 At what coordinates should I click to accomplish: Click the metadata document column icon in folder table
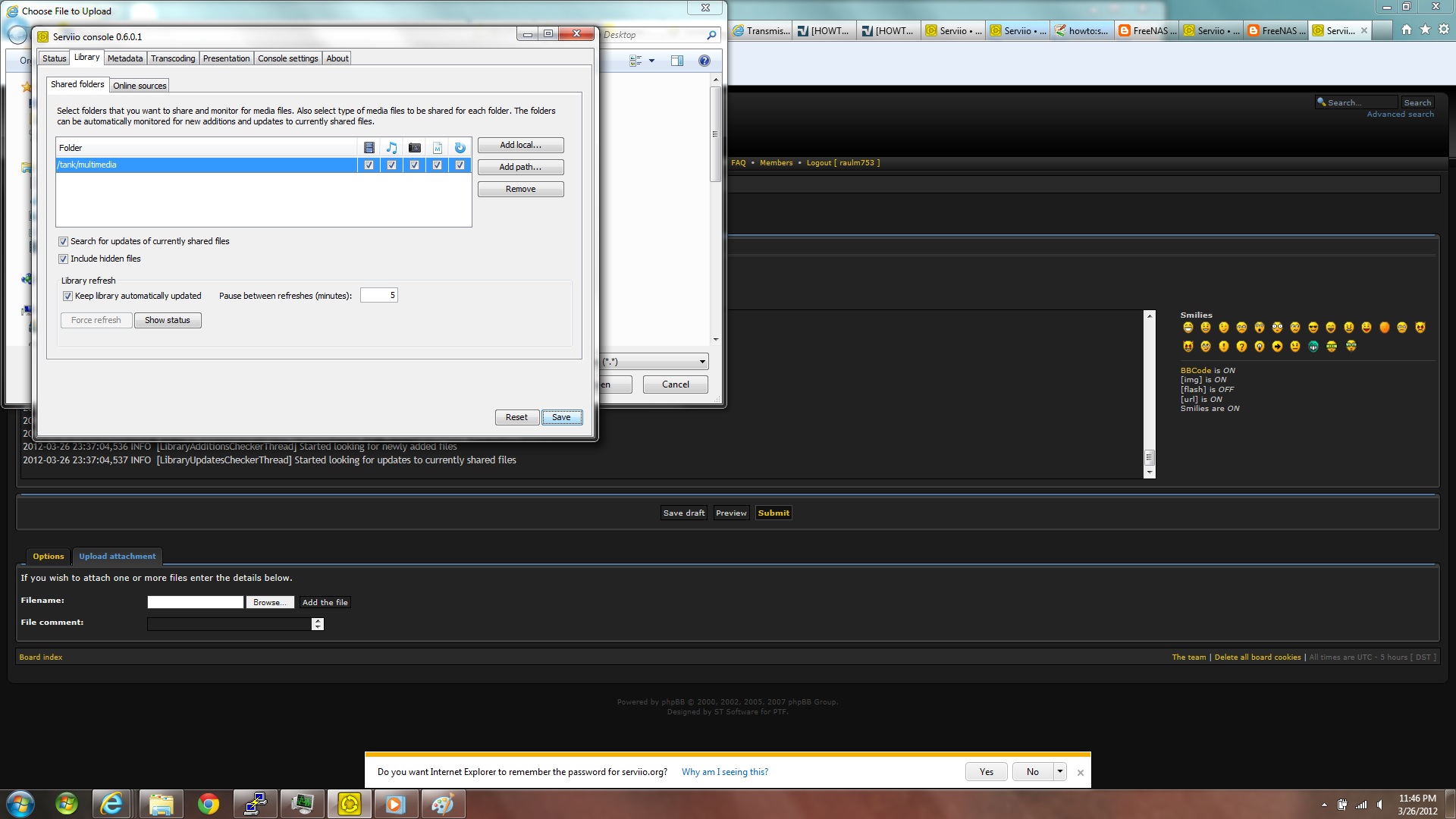point(437,148)
